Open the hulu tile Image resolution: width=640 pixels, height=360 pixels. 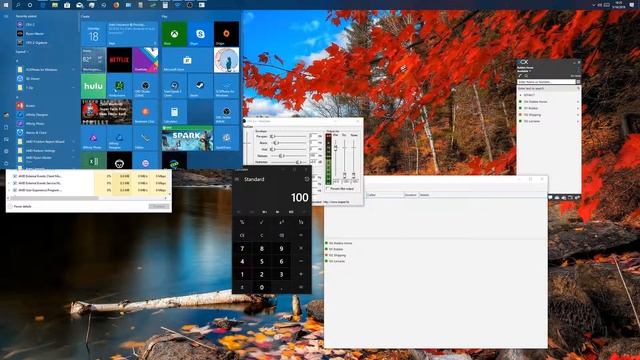click(93, 86)
